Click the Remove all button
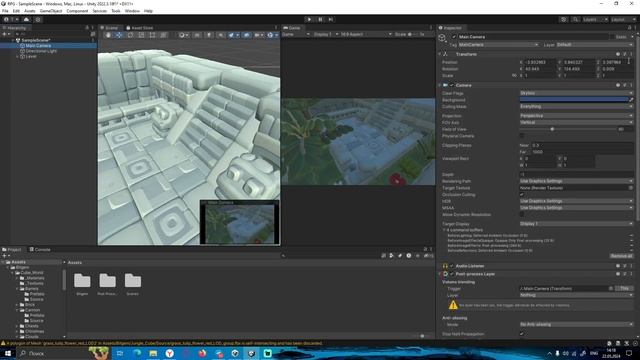 621,256
